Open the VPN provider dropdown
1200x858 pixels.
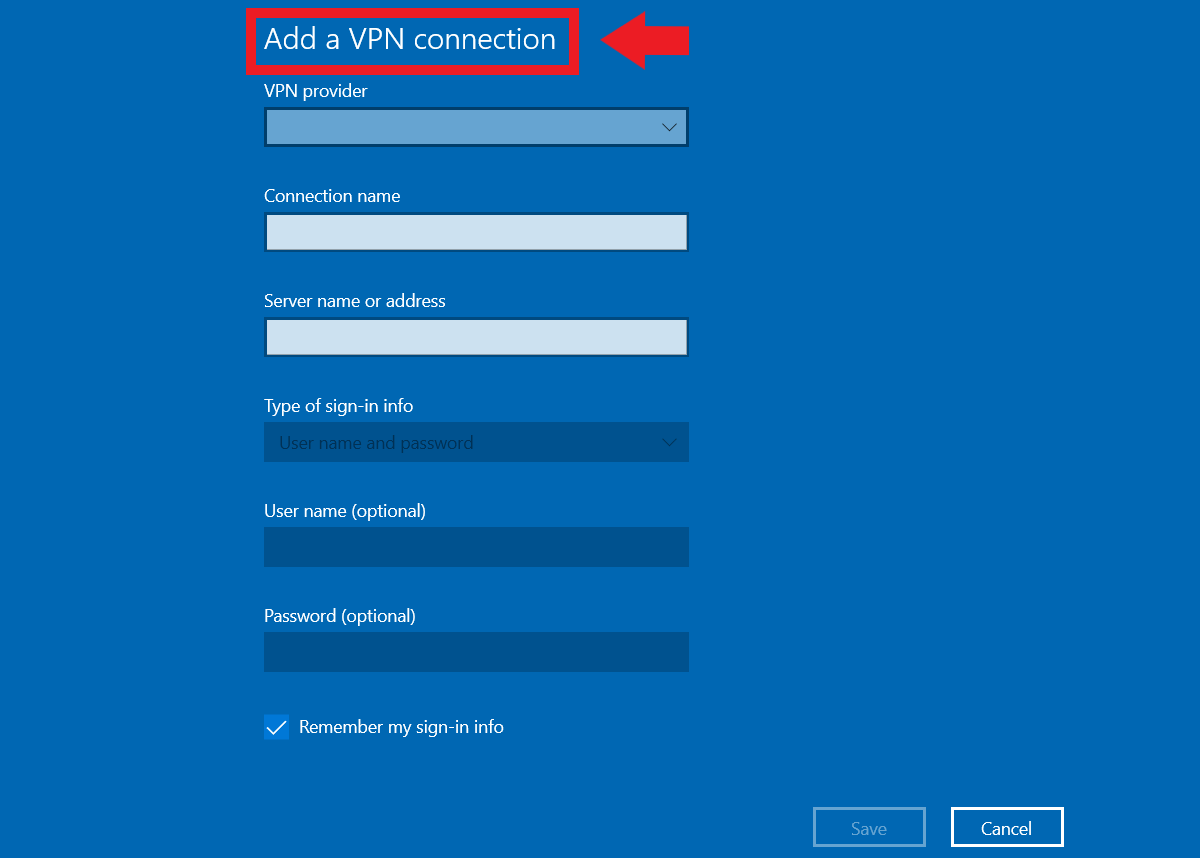pos(476,127)
